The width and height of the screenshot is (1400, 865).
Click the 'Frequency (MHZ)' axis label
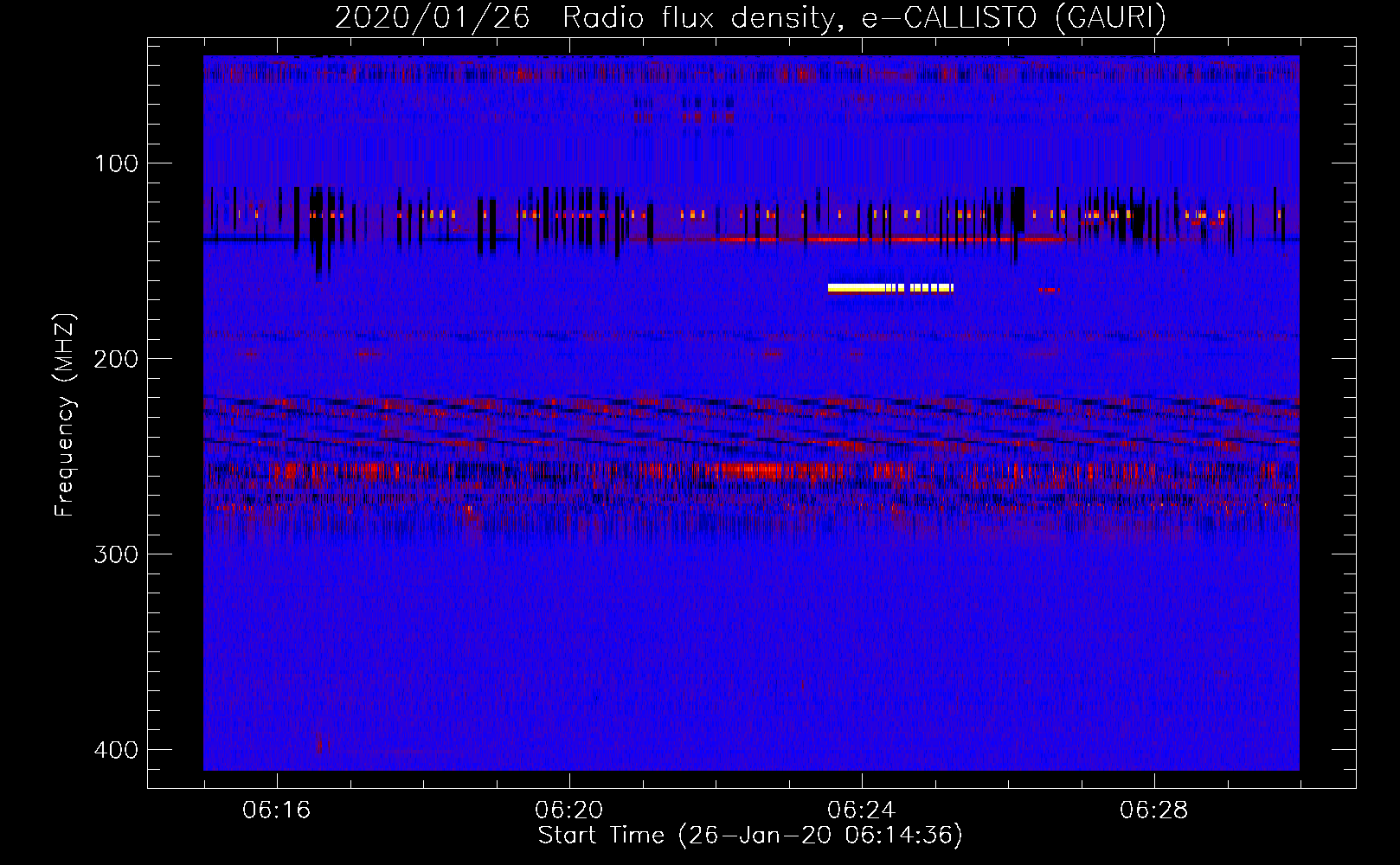point(65,415)
